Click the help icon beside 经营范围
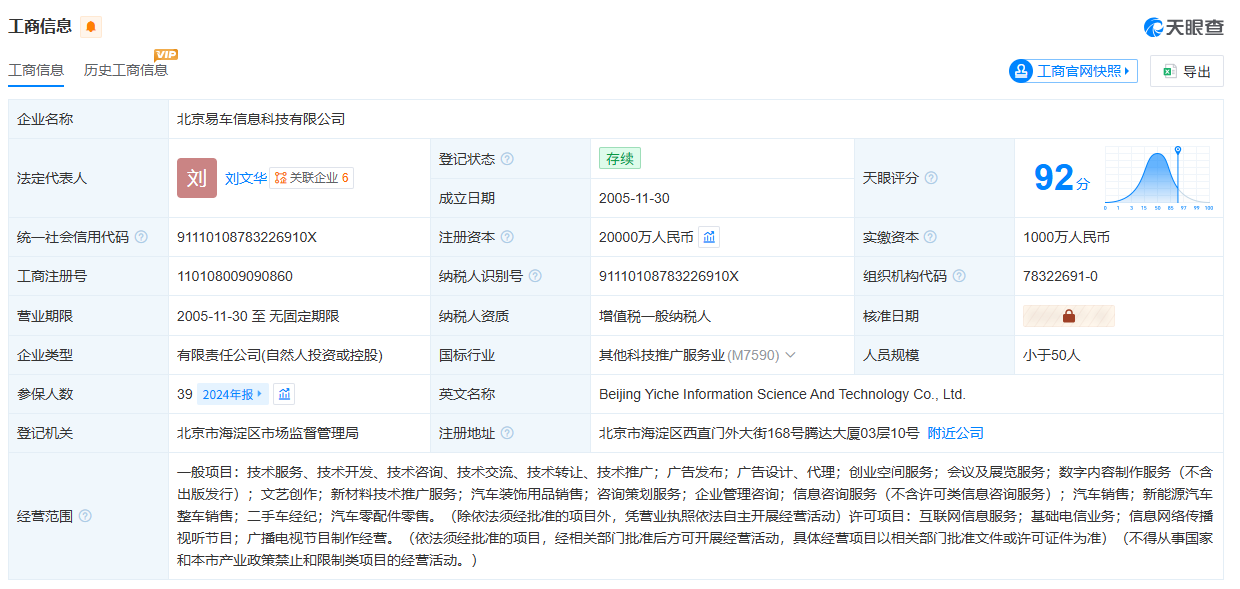This screenshot has height=589, width=1240. [x=85, y=516]
